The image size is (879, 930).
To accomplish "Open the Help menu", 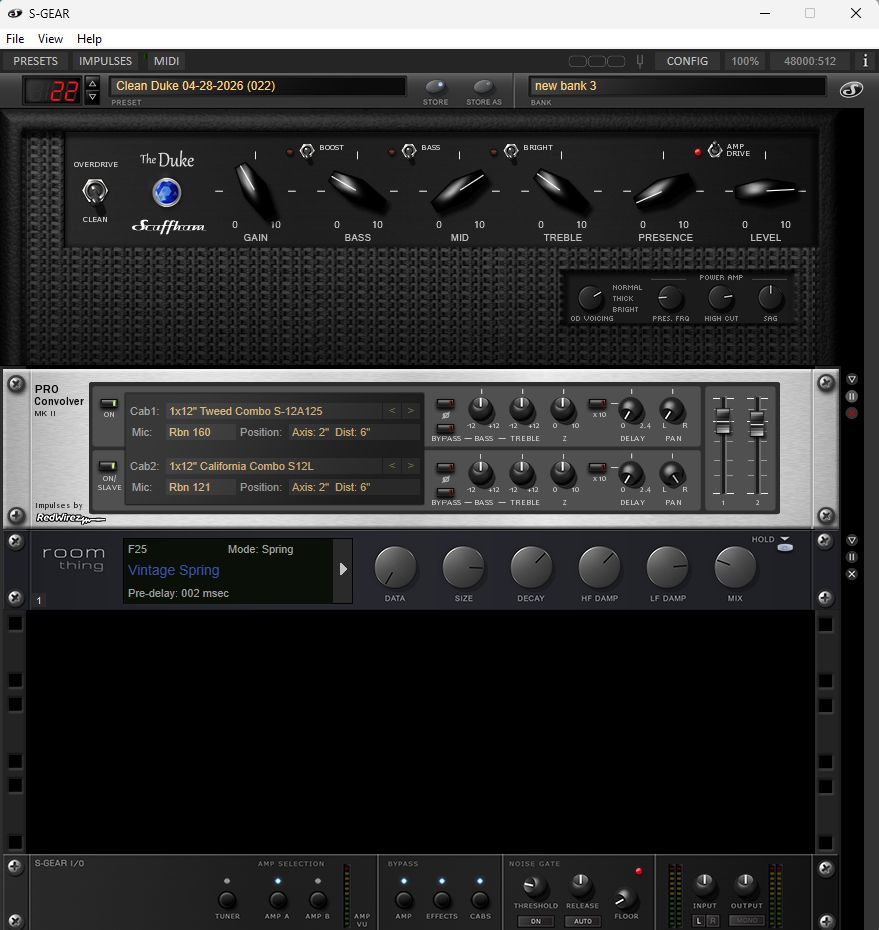I will [90, 39].
